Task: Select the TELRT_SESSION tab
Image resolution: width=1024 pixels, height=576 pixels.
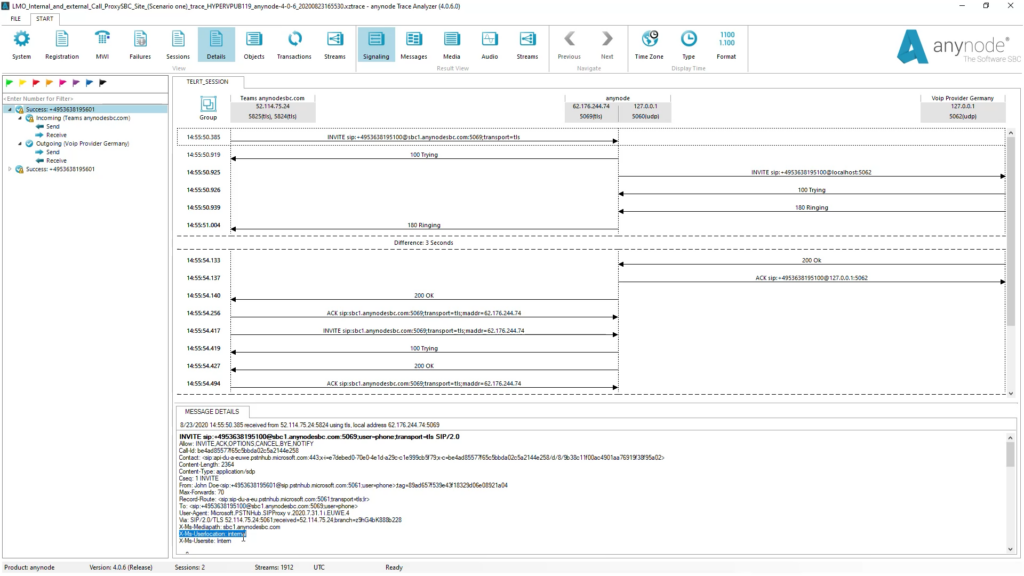Action: tap(208, 82)
